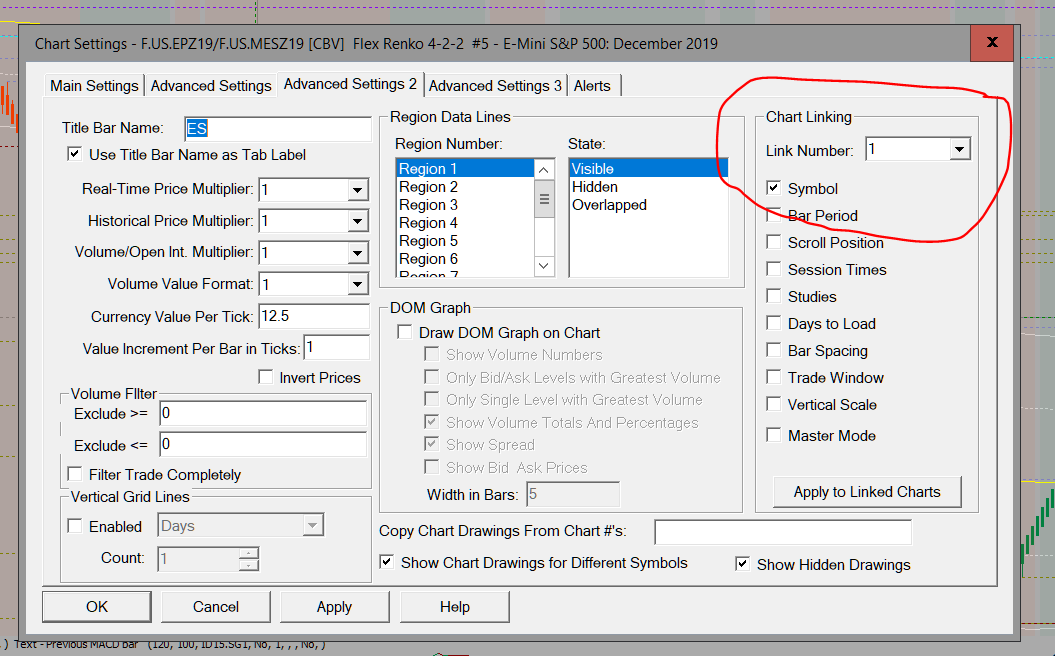Select Region 2 in the list
The width and height of the screenshot is (1055, 656).
coord(465,186)
